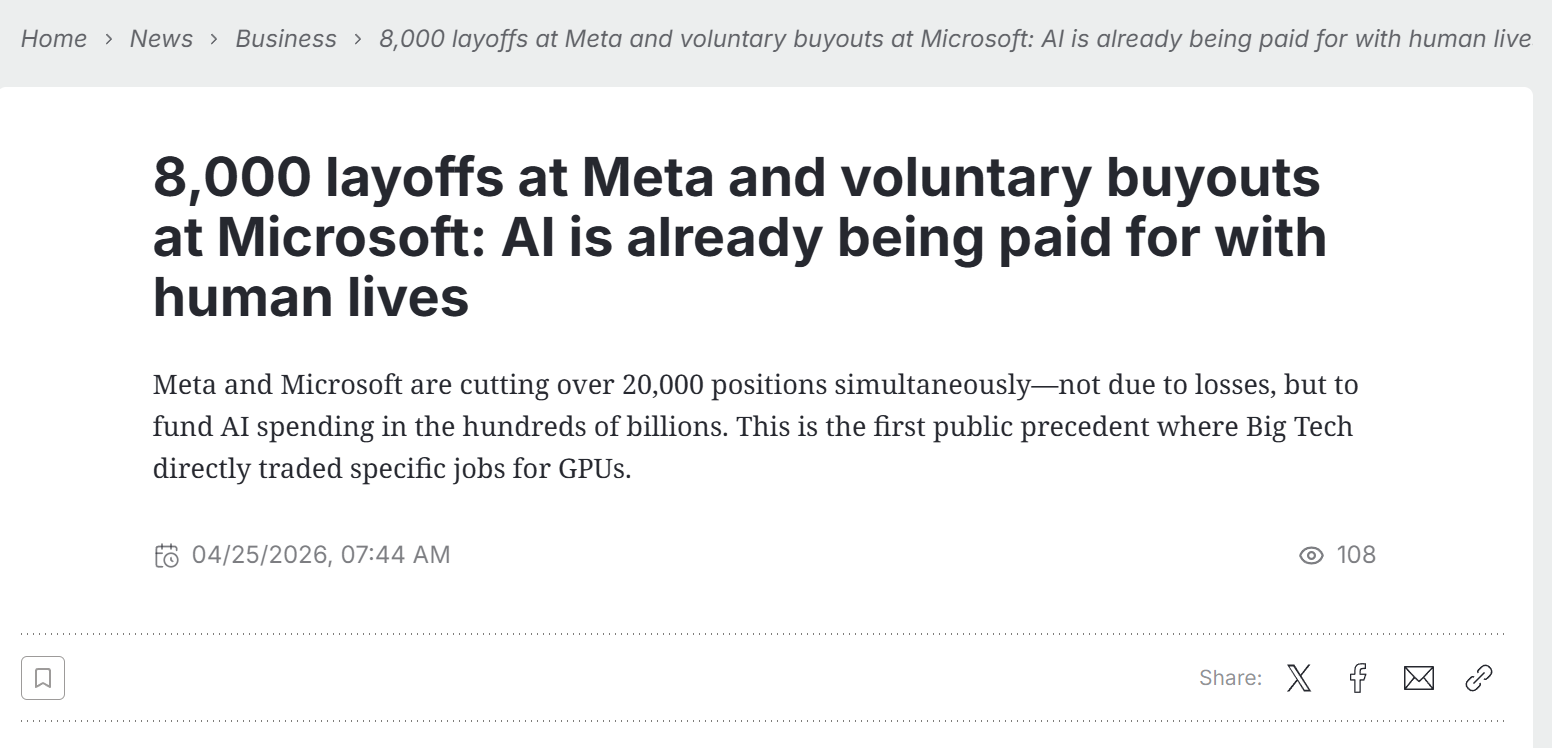The width and height of the screenshot is (1552, 748).
Task: Click the summary paragraph about GPUs
Action: 754,426
